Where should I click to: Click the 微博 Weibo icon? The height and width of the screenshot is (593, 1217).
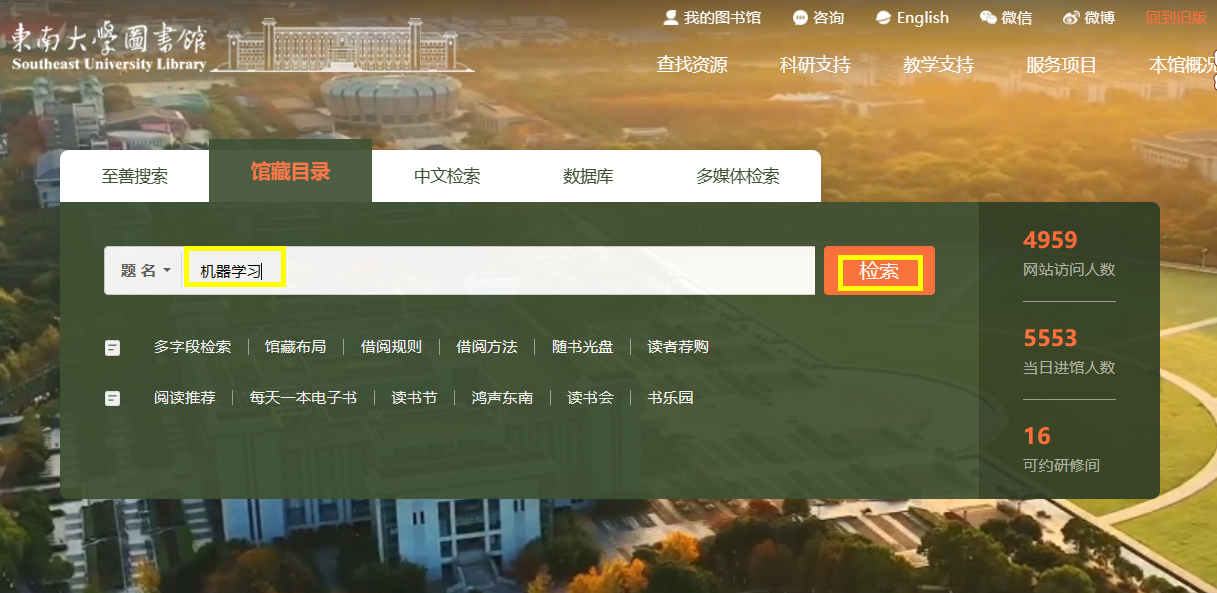click(1071, 18)
